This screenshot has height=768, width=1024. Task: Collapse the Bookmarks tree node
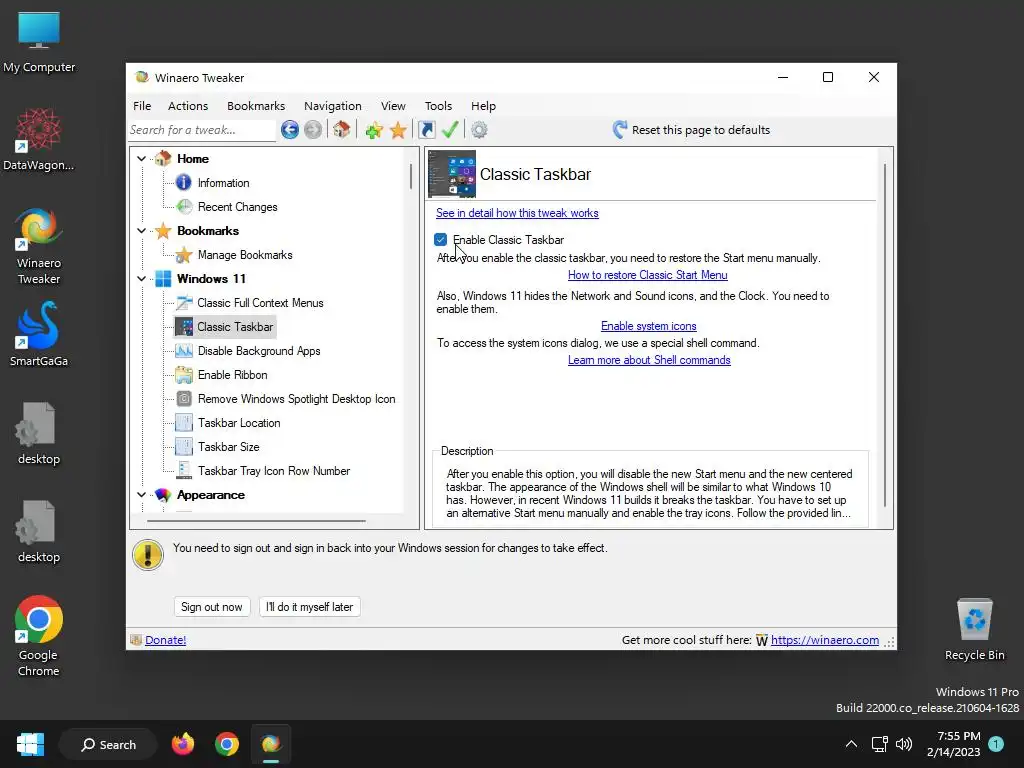pyautogui.click(x=142, y=231)
